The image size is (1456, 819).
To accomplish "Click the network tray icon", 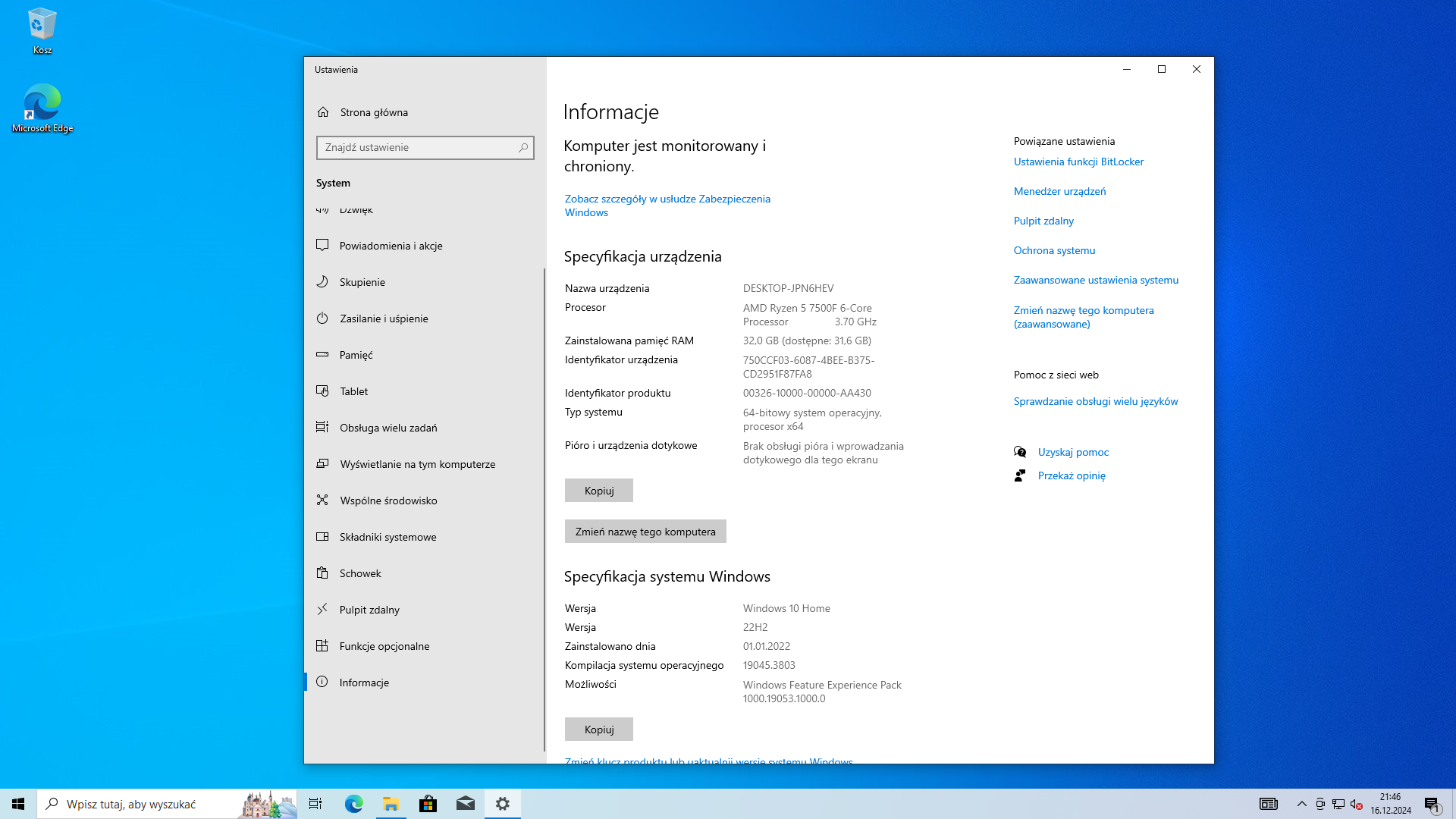I will 1338,804.
